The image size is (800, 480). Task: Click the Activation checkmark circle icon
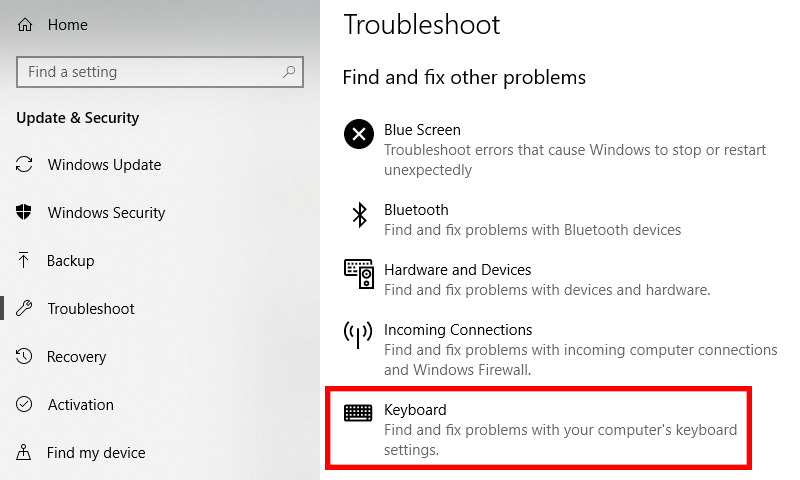[25, 405]
